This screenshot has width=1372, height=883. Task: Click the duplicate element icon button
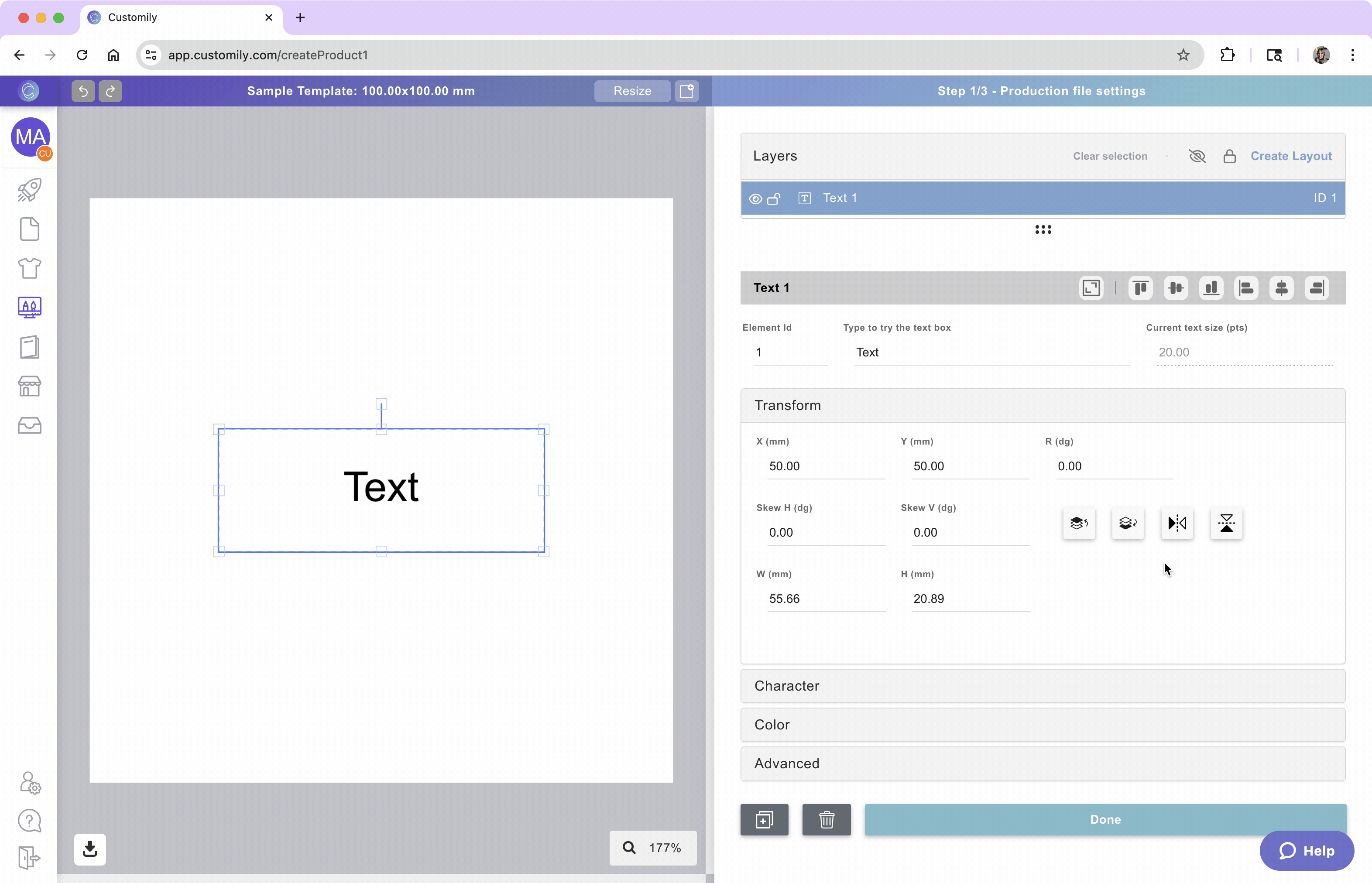coord(764,820)
